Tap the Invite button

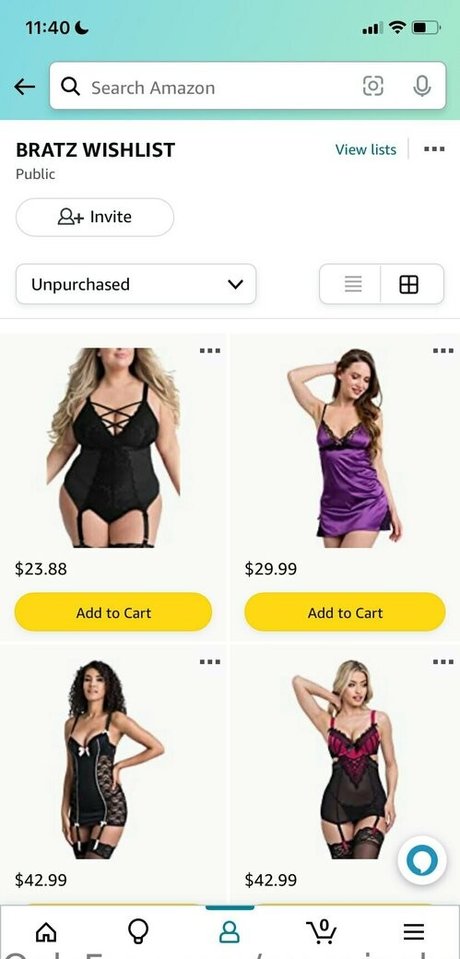point(95,217)
